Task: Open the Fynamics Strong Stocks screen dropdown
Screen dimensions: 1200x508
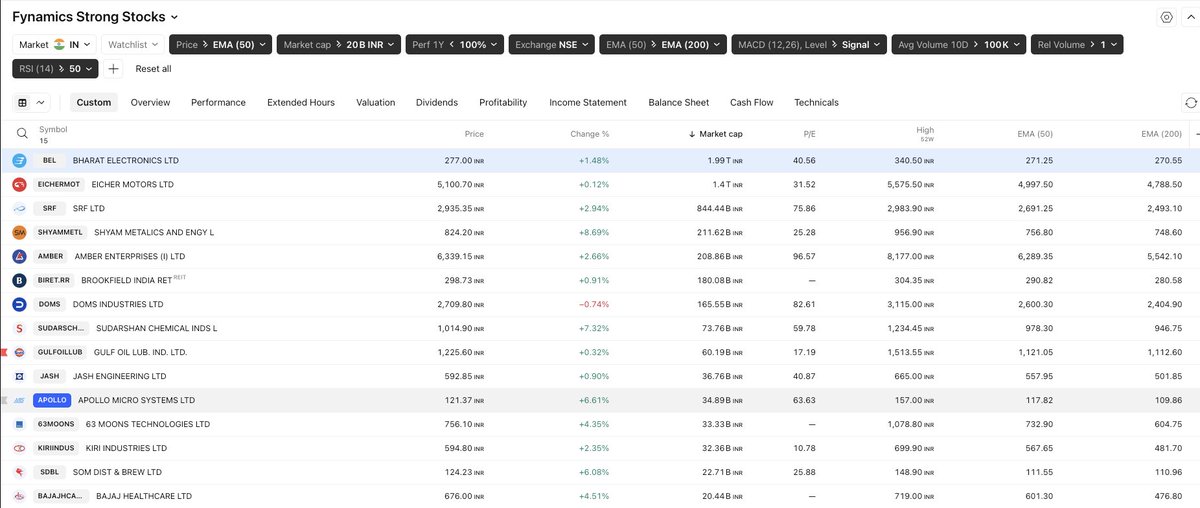Action: [x=95, y=17]
